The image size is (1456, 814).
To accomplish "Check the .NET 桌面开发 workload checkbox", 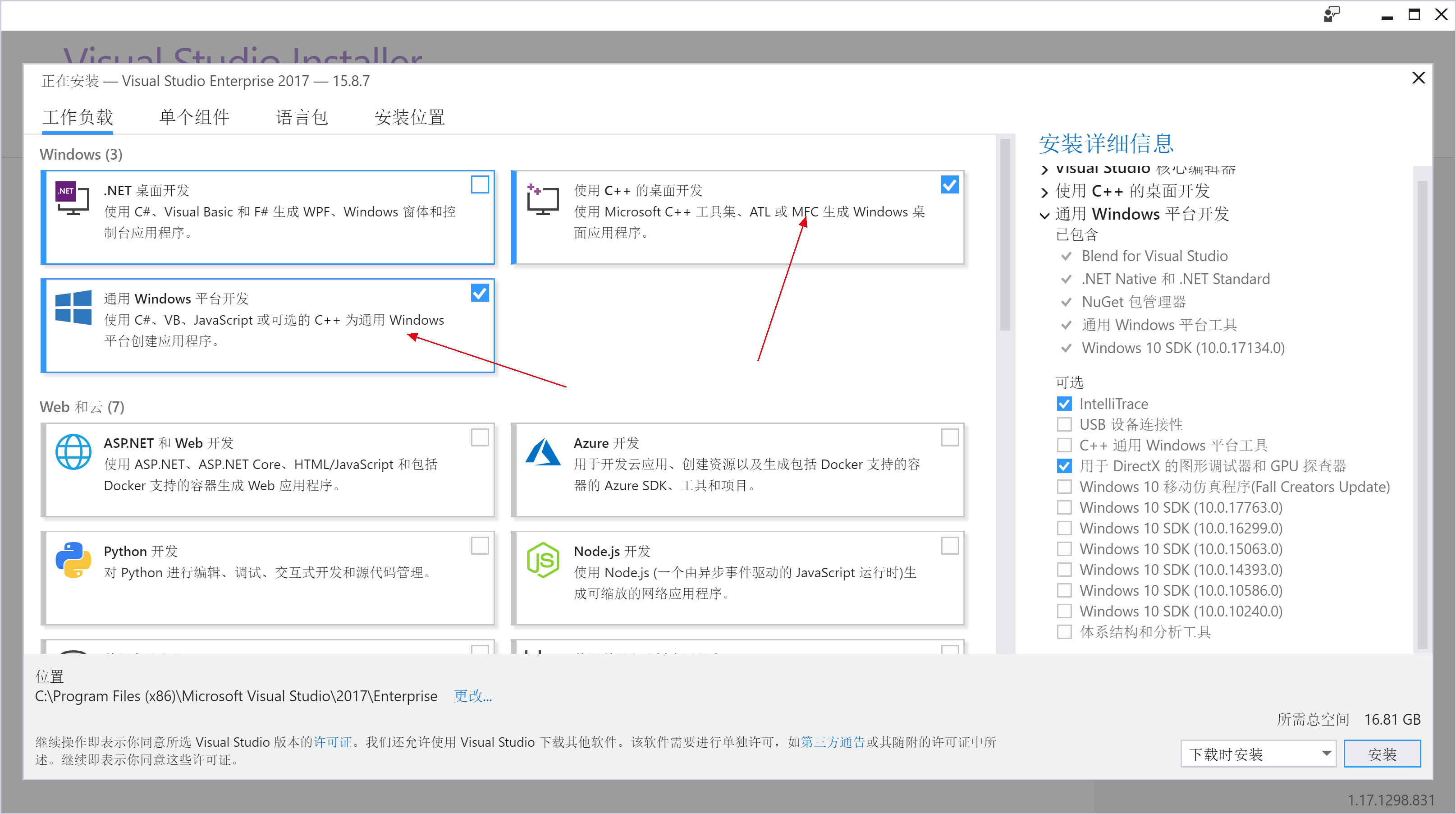I will [479, 185].
